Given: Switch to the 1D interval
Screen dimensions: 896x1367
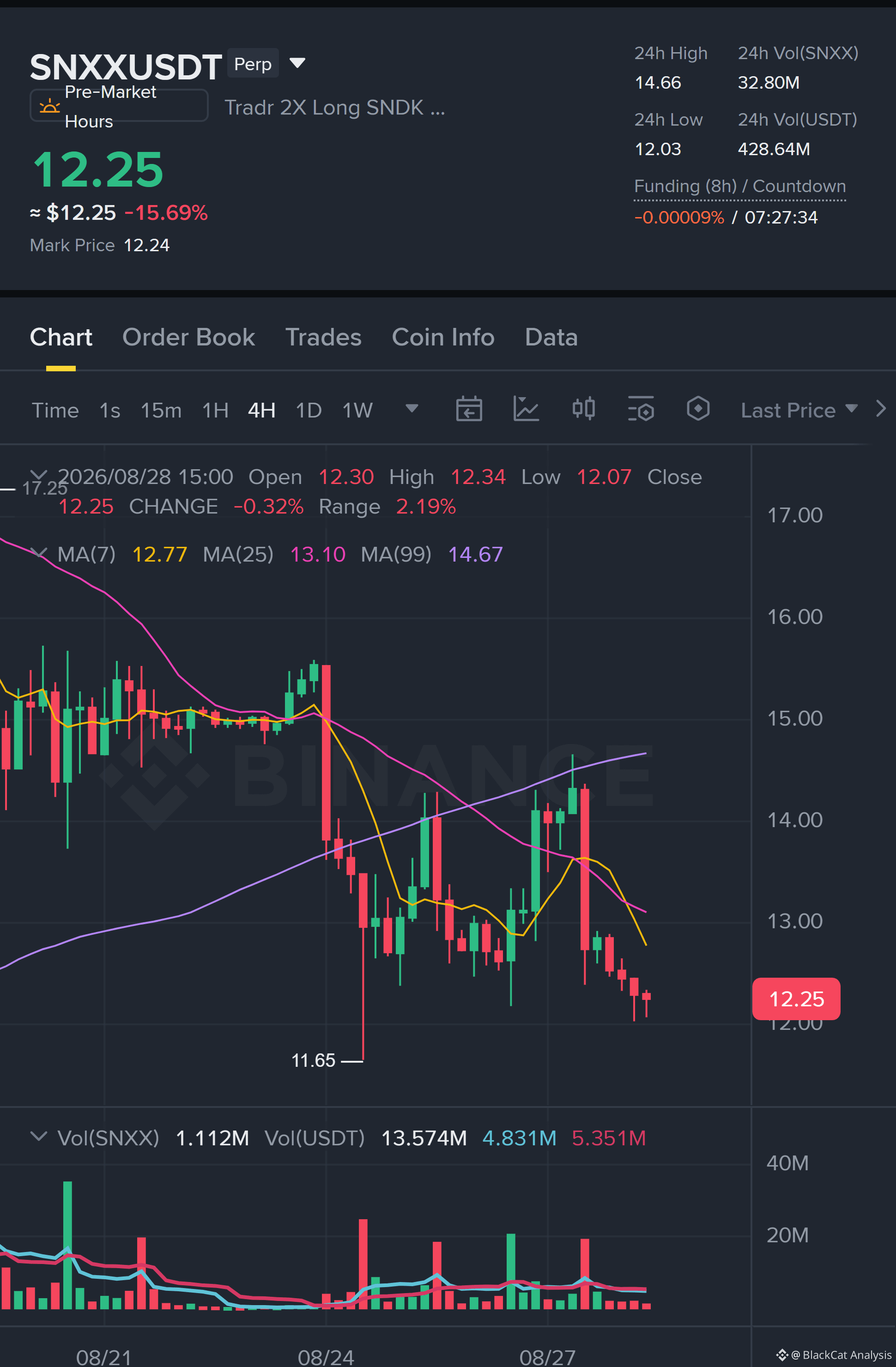Looking at the screenshot, I should click(x=309, y=410).
